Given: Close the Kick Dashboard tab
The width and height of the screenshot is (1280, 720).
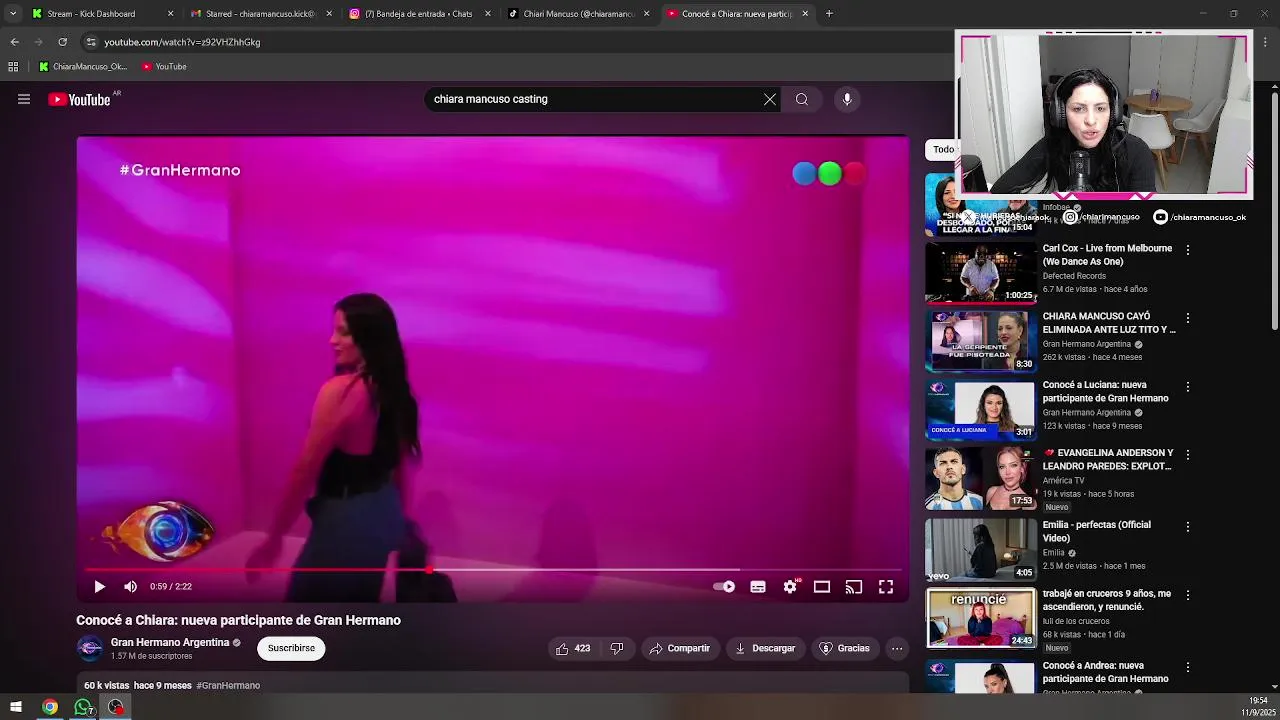Looking at the screenshot, I should (170, 14).
